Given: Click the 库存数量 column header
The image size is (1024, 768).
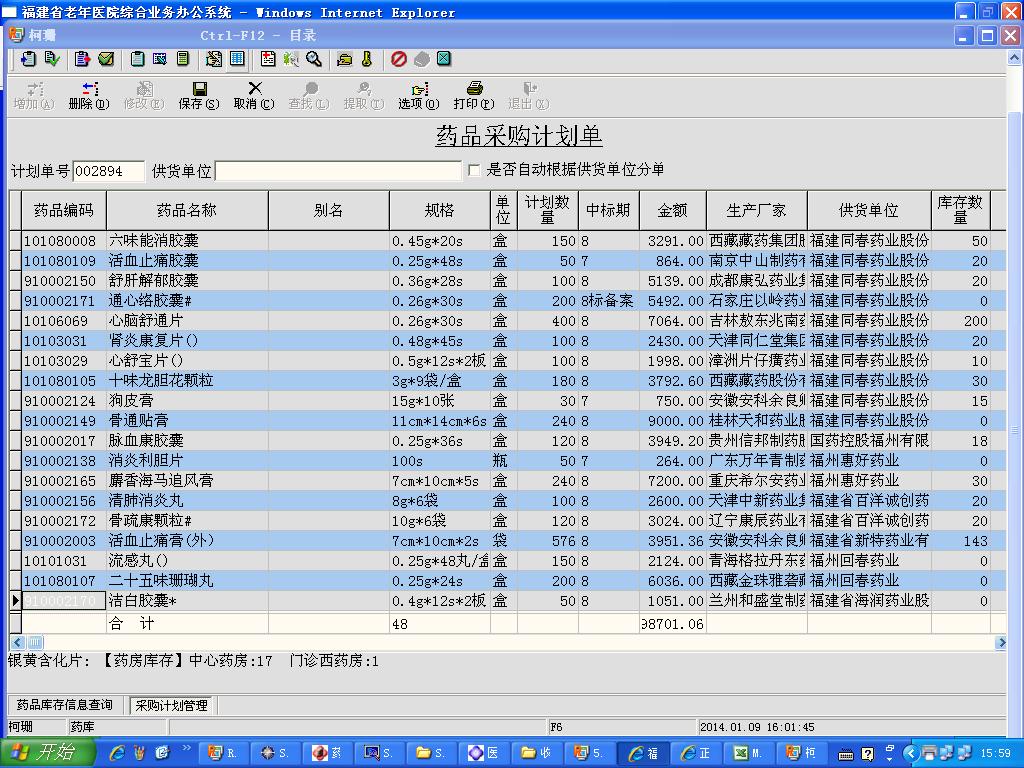Looking at the screenshot, I should pos(960,210).
